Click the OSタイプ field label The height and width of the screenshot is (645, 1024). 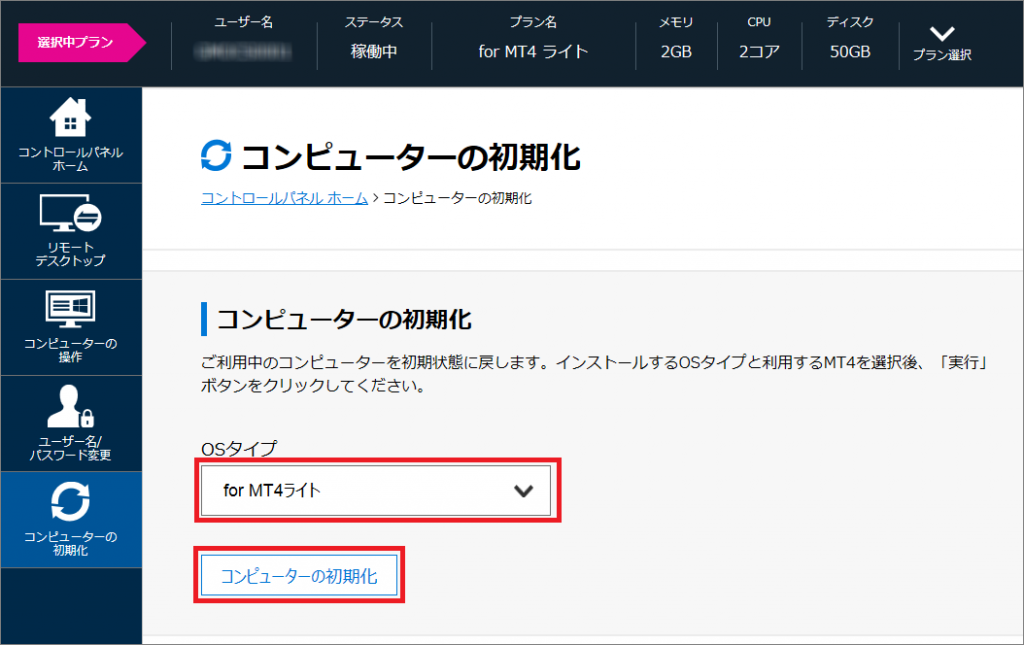239,448
